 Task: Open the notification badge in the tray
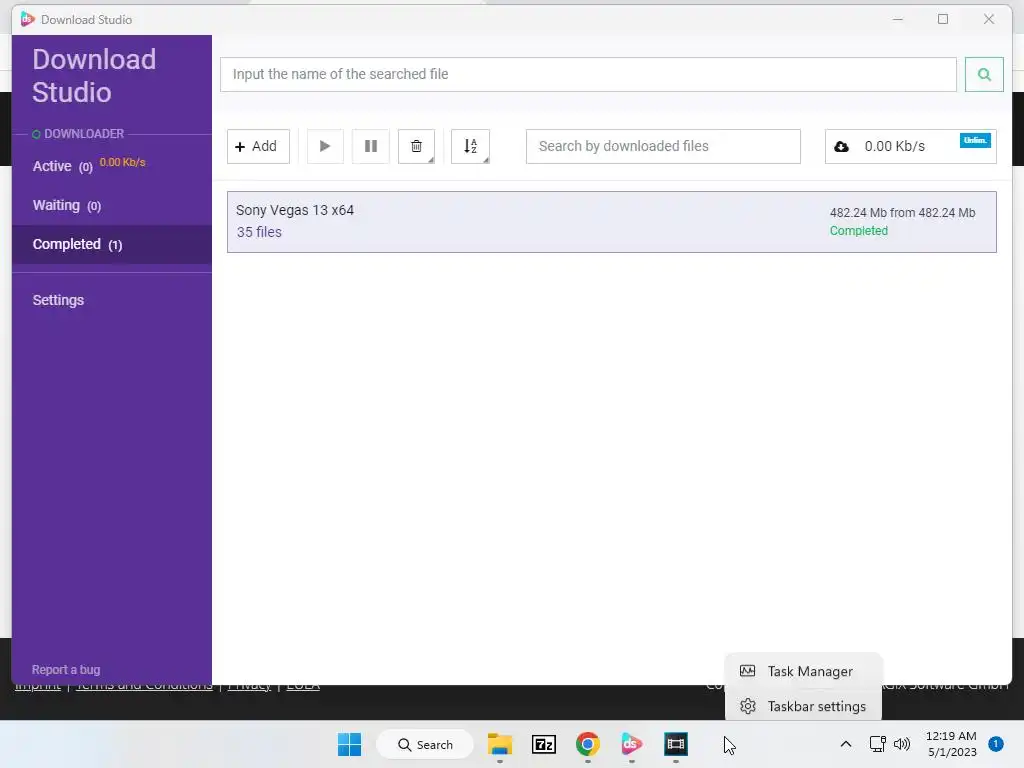tap(995, 744)
